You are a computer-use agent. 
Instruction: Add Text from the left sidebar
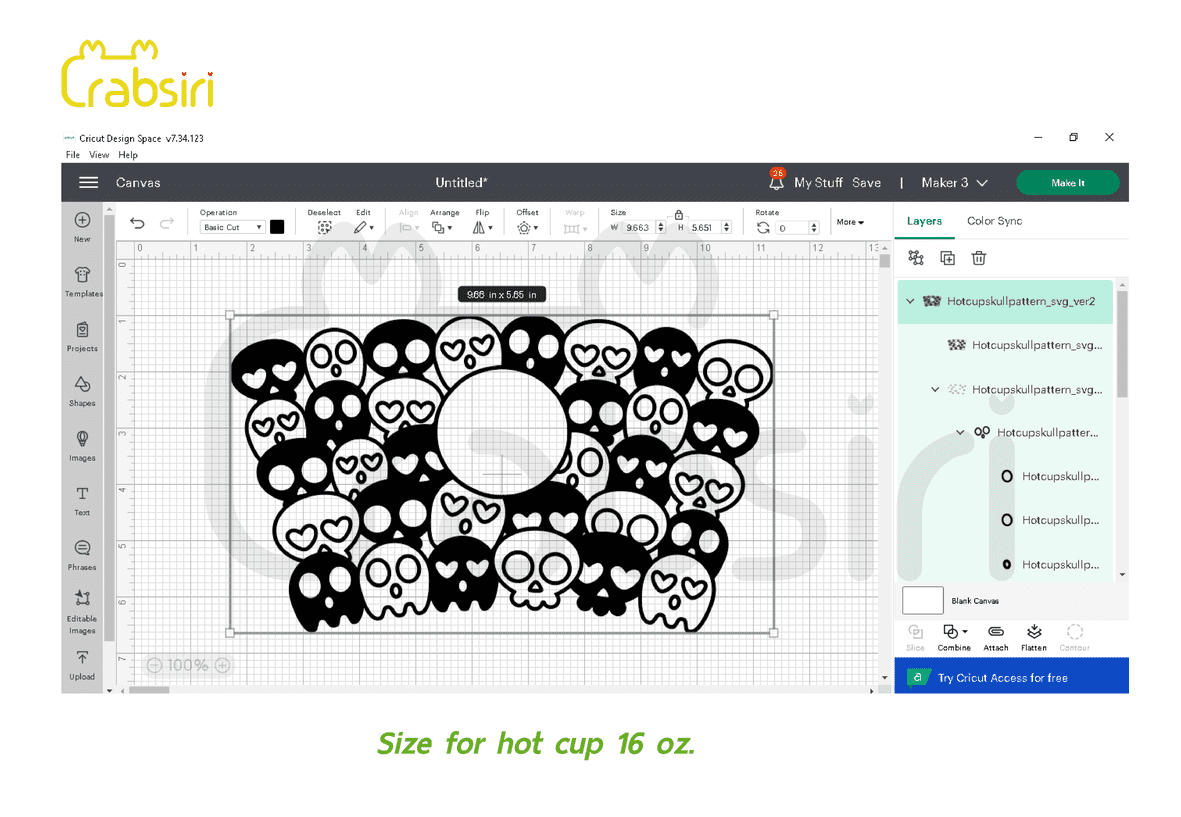pos(83,499)
